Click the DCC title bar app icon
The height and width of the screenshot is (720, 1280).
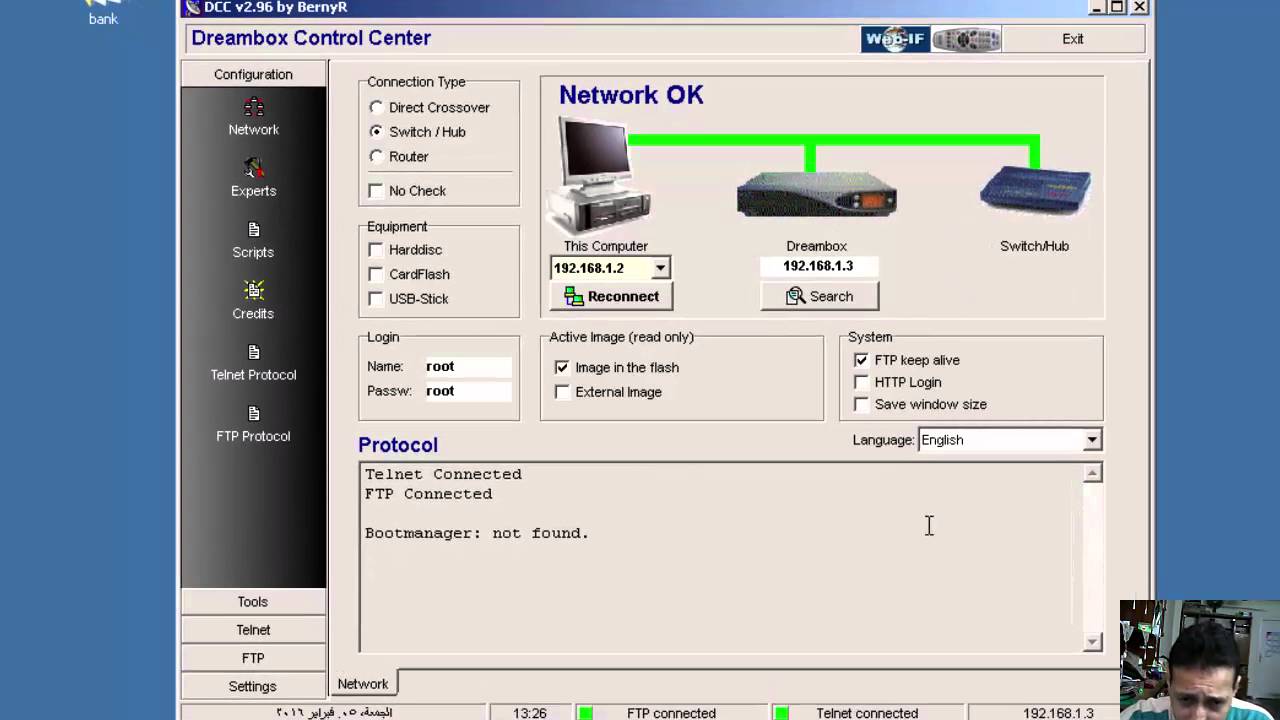coord(193,7)
